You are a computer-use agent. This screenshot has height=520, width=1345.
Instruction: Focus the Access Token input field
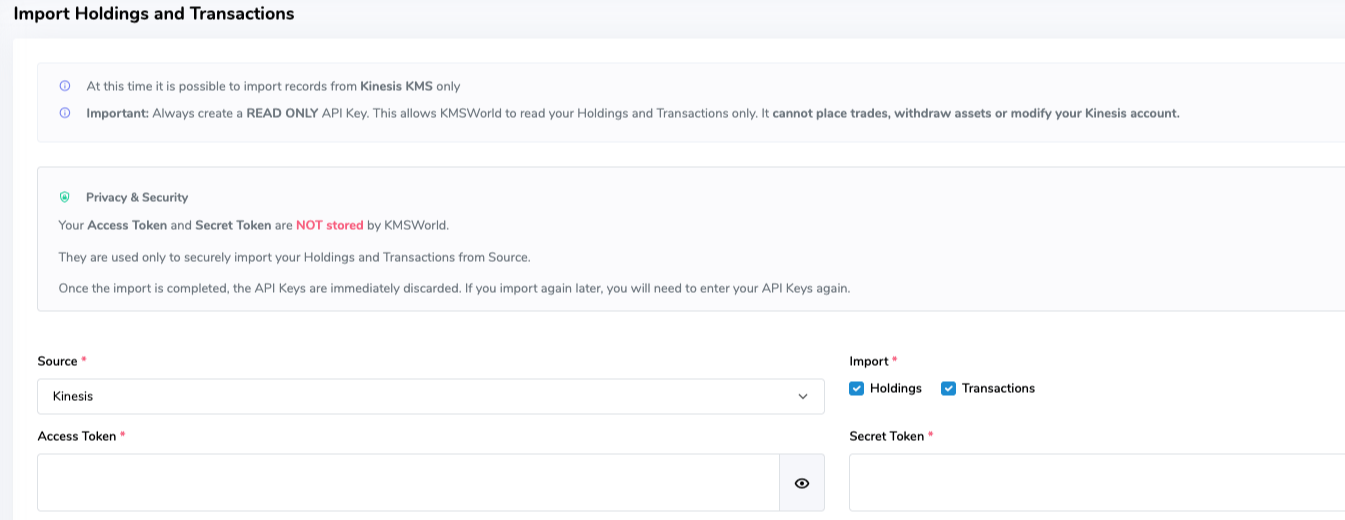coord(409,483)
